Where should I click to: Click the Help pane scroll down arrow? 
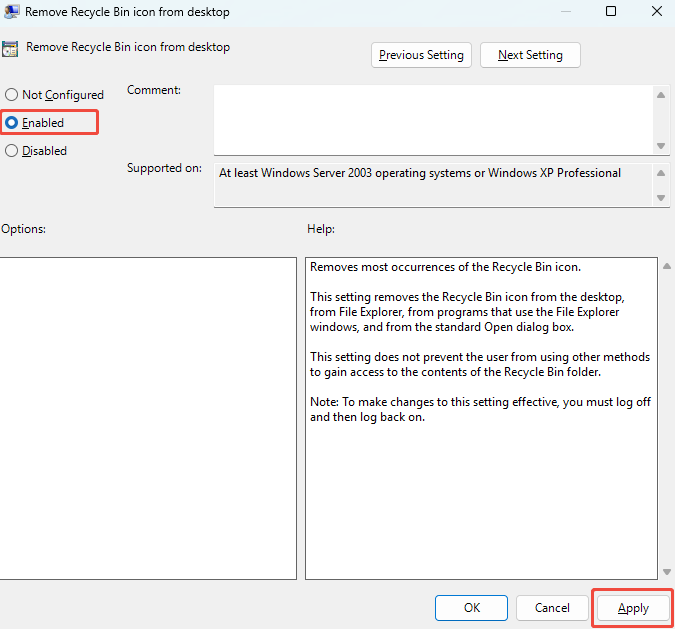point(667,571)
